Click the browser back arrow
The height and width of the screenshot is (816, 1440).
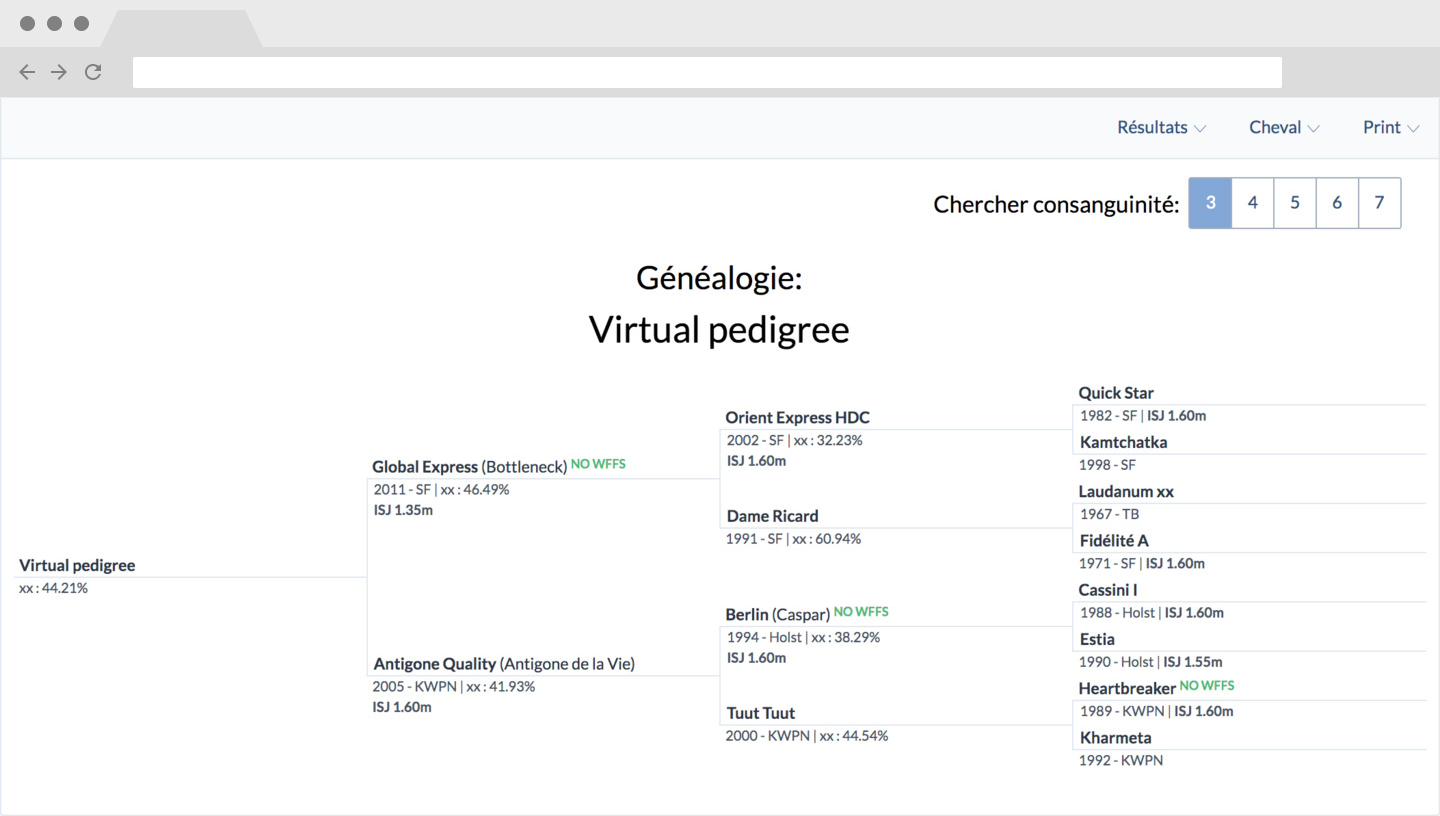point(27,72)
